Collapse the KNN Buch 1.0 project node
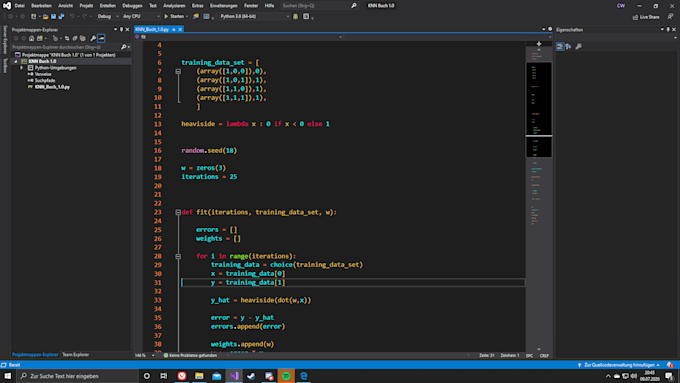This screenshot has width=680, height=383. tap(16, 62)
